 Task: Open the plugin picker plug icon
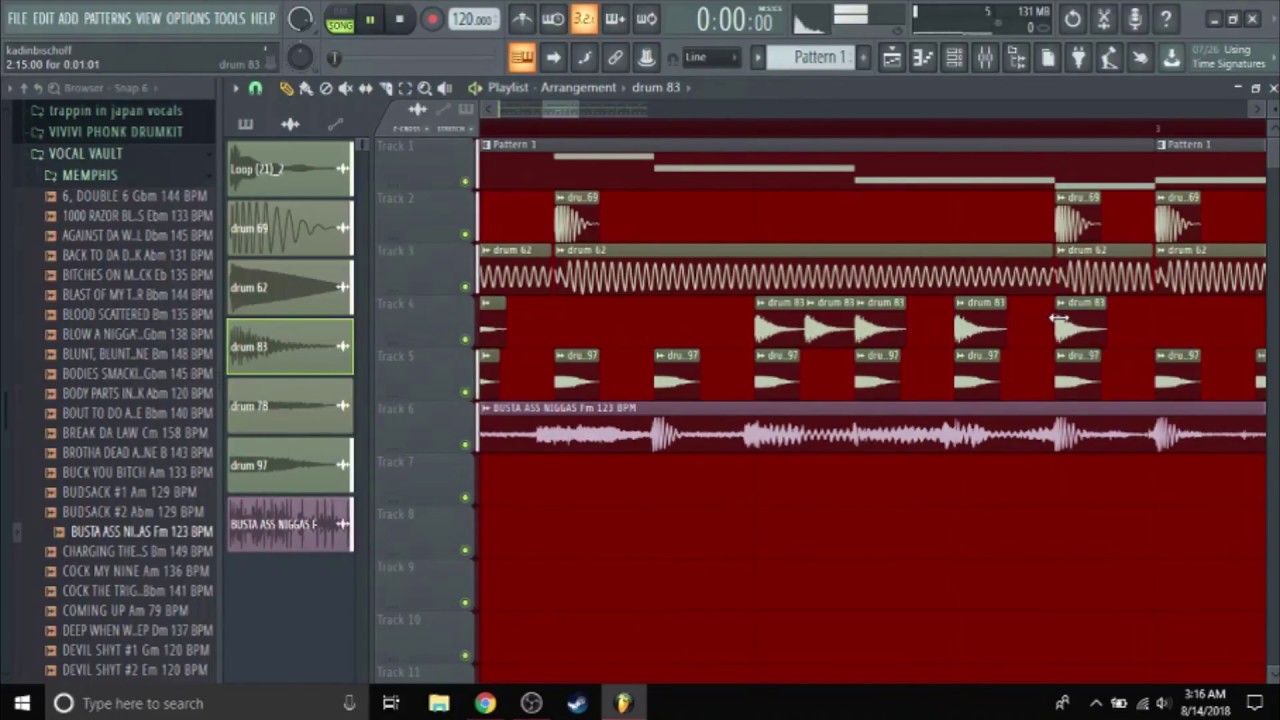[1078, 58]
